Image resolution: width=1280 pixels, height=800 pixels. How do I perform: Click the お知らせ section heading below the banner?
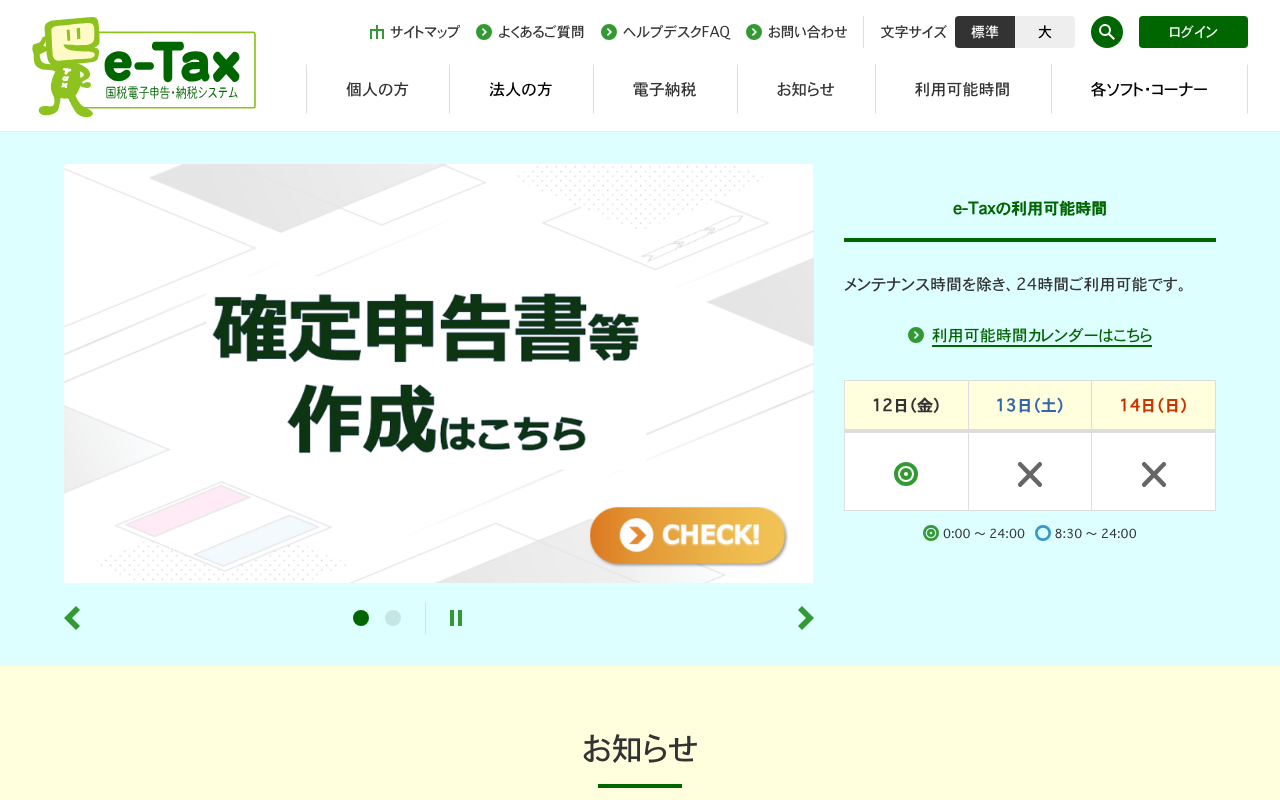(x=640, y=748)
